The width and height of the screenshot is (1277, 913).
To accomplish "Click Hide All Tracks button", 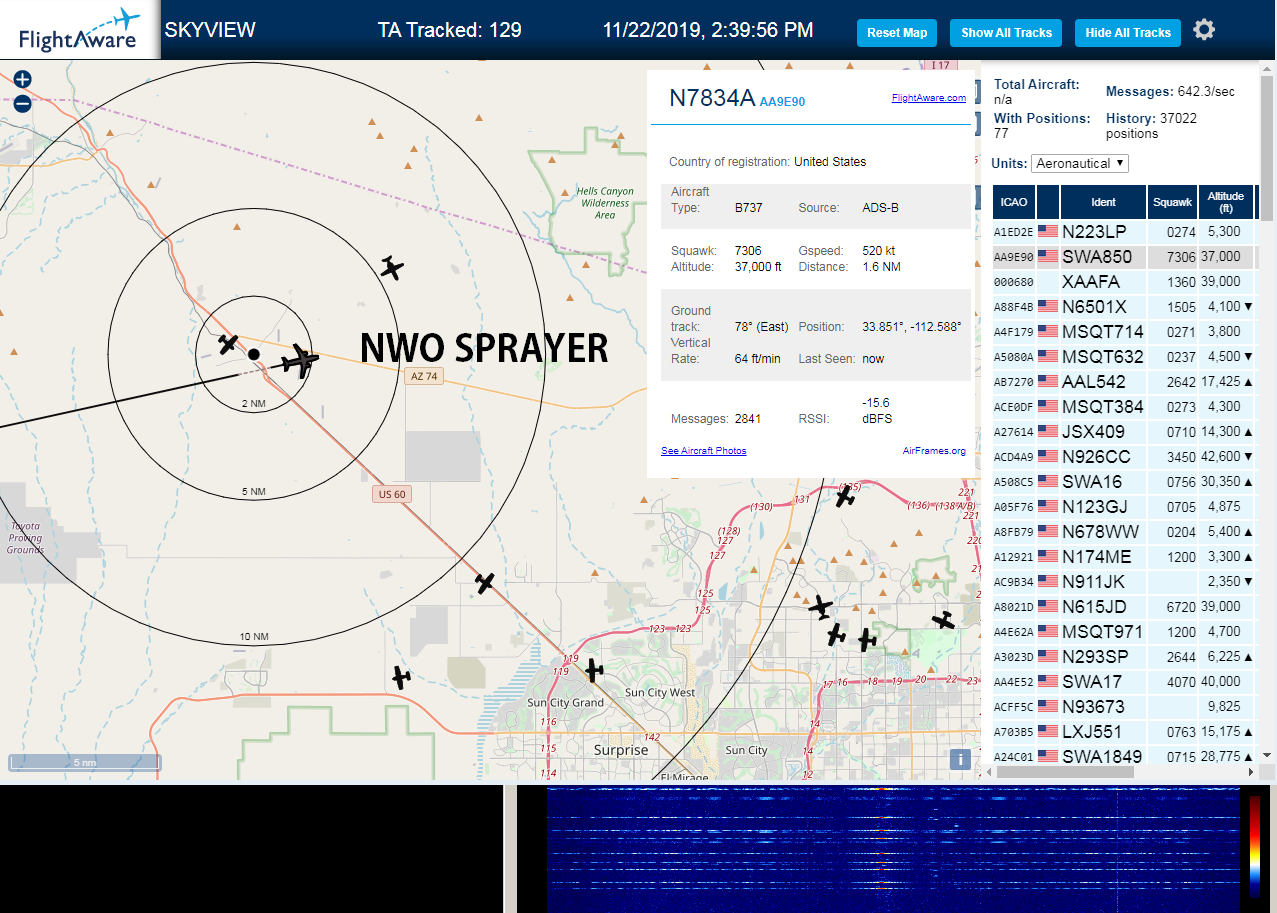I will (x=1128, y=33).
